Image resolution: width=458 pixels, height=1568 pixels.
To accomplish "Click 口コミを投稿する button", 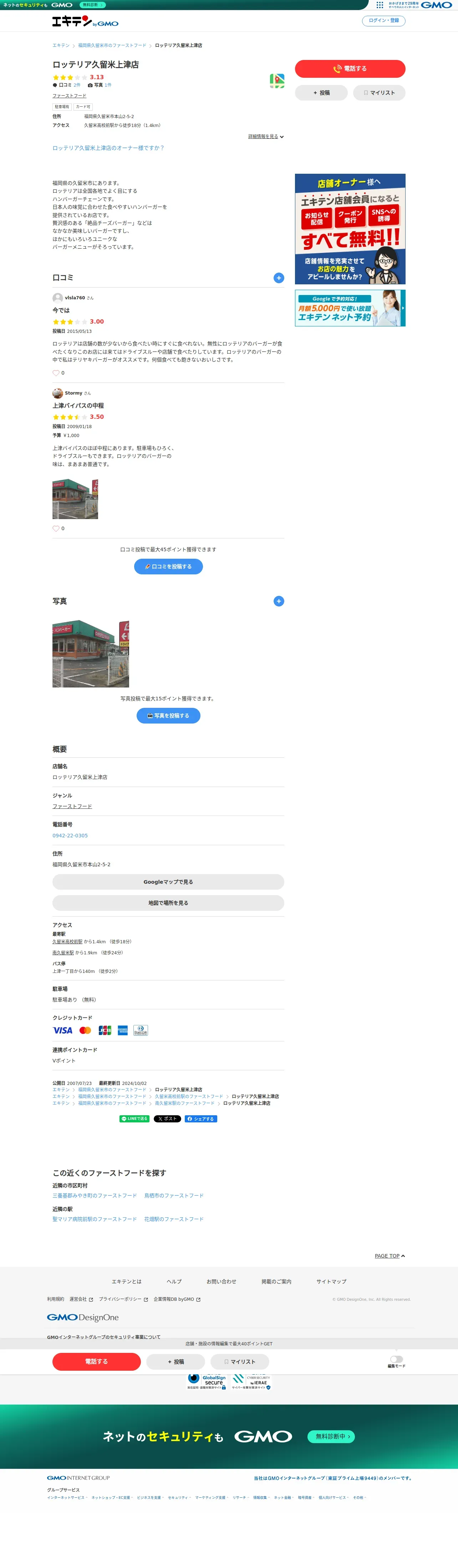I will (x=168, y=567).
